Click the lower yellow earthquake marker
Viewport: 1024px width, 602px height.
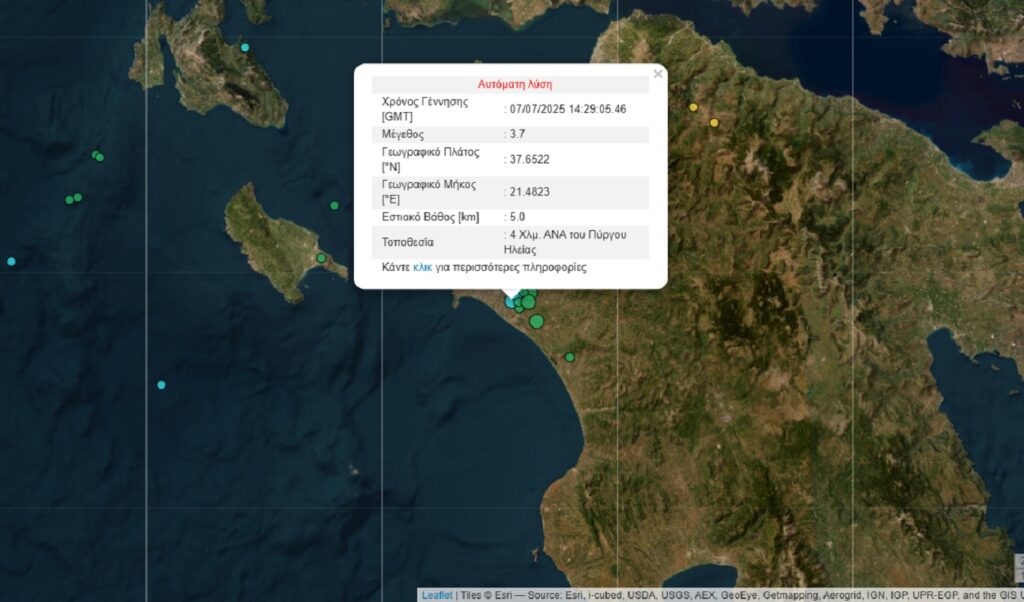click(x=714, y=123)
